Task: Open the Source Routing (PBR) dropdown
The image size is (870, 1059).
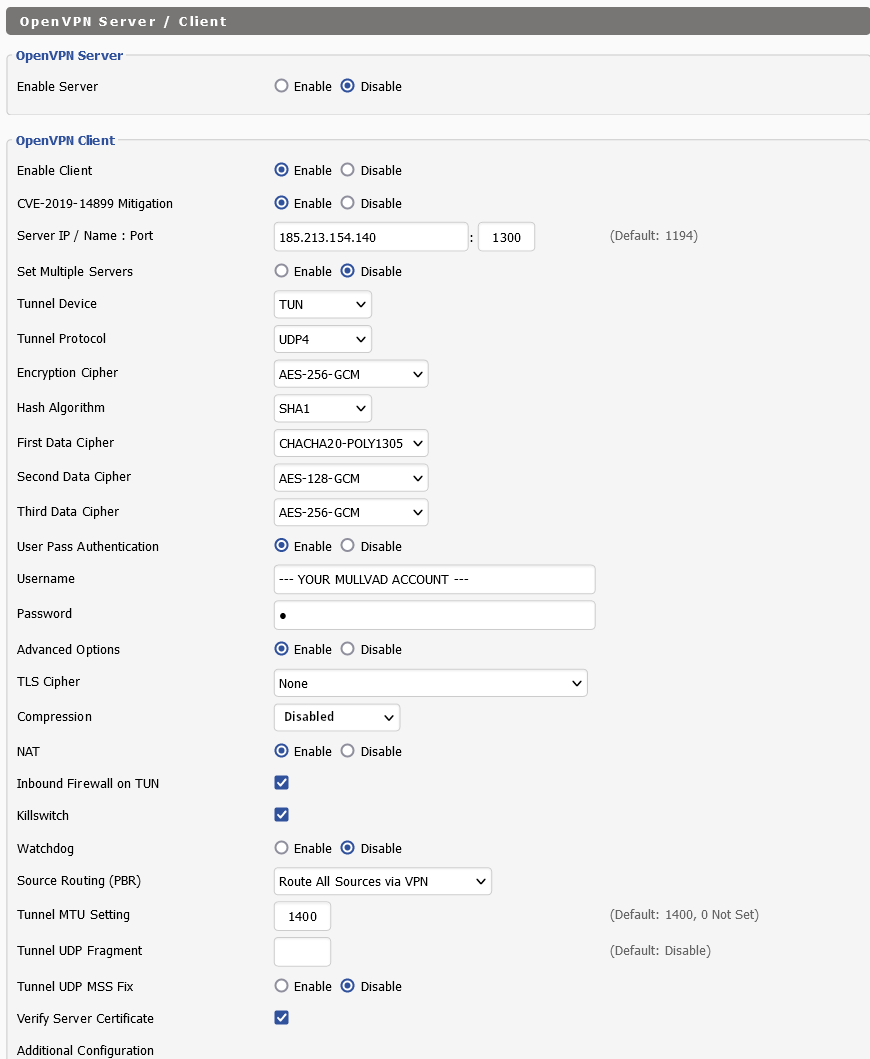Action: point(382,881)
